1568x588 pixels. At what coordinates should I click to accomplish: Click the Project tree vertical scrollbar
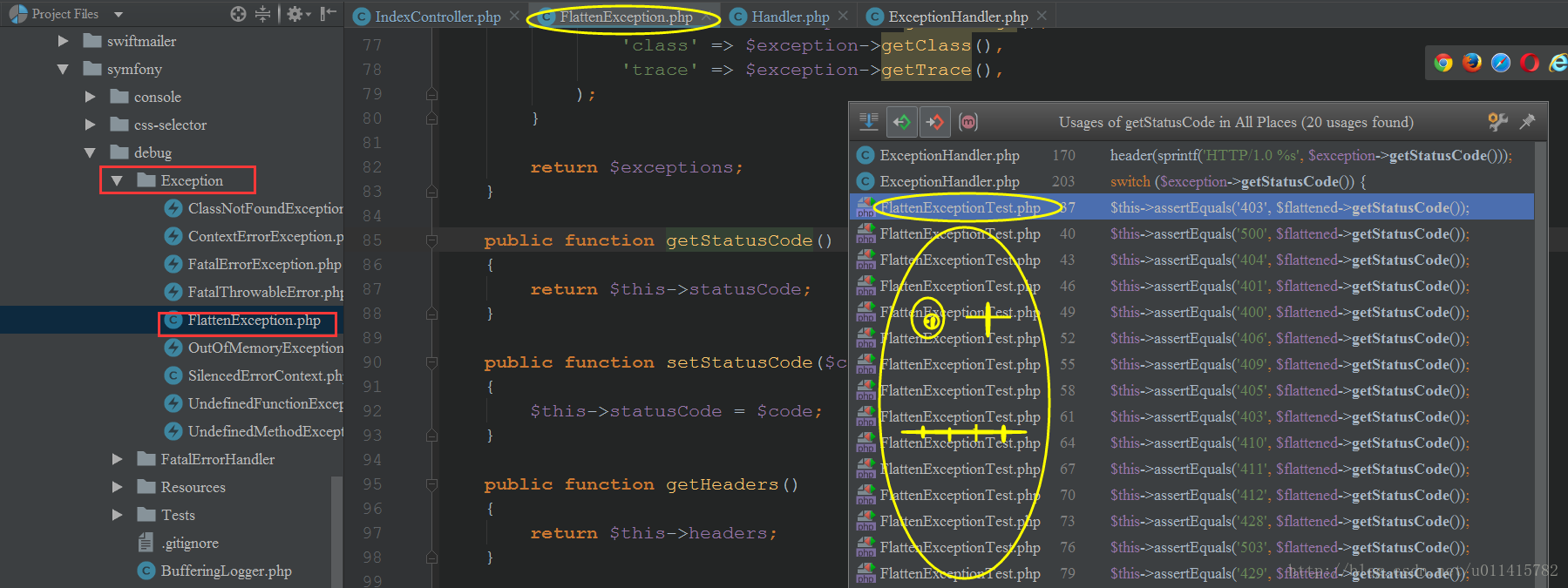pos(336,531)
